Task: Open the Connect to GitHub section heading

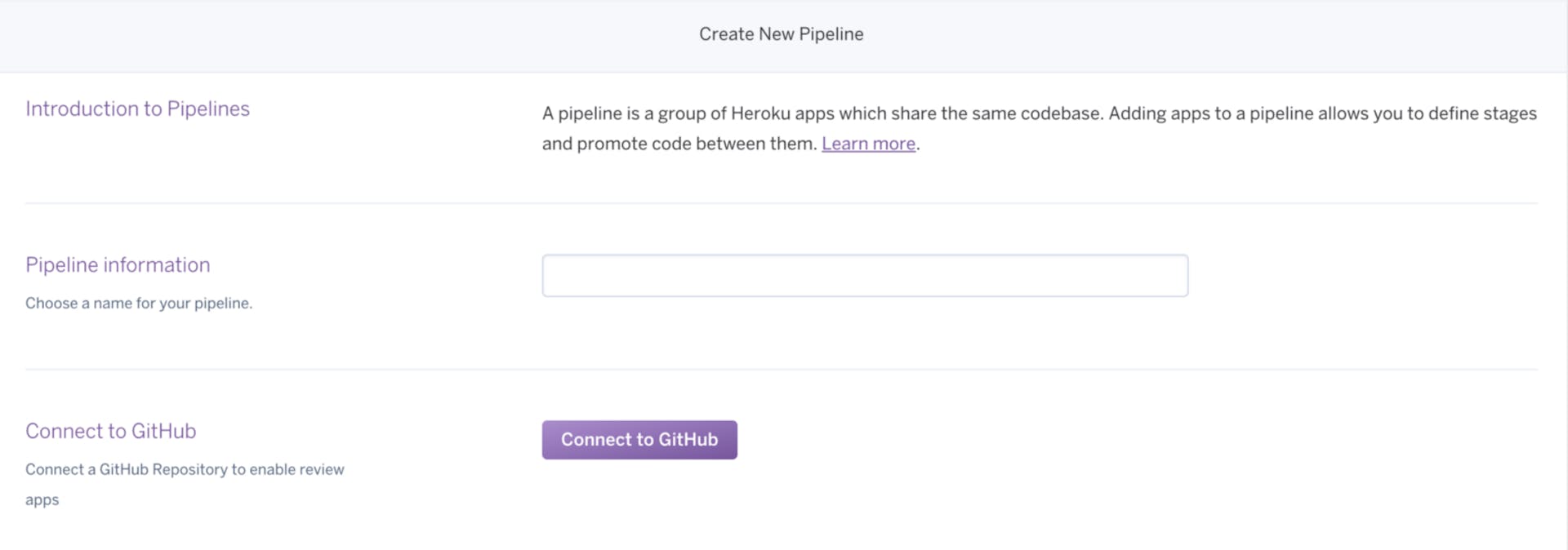Action: [x=110, y=431]
